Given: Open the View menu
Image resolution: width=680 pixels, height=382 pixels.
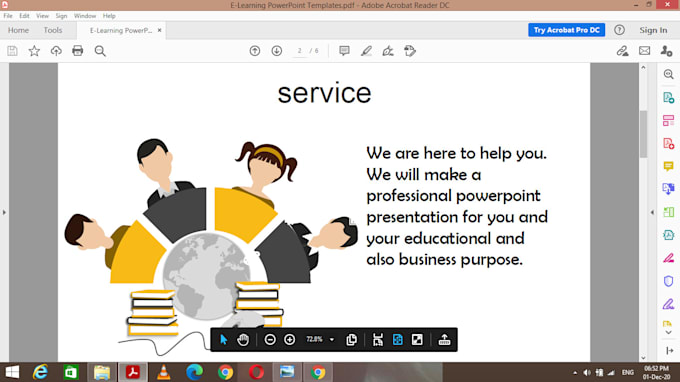Looking at the screenshot, I should (42, 16).
